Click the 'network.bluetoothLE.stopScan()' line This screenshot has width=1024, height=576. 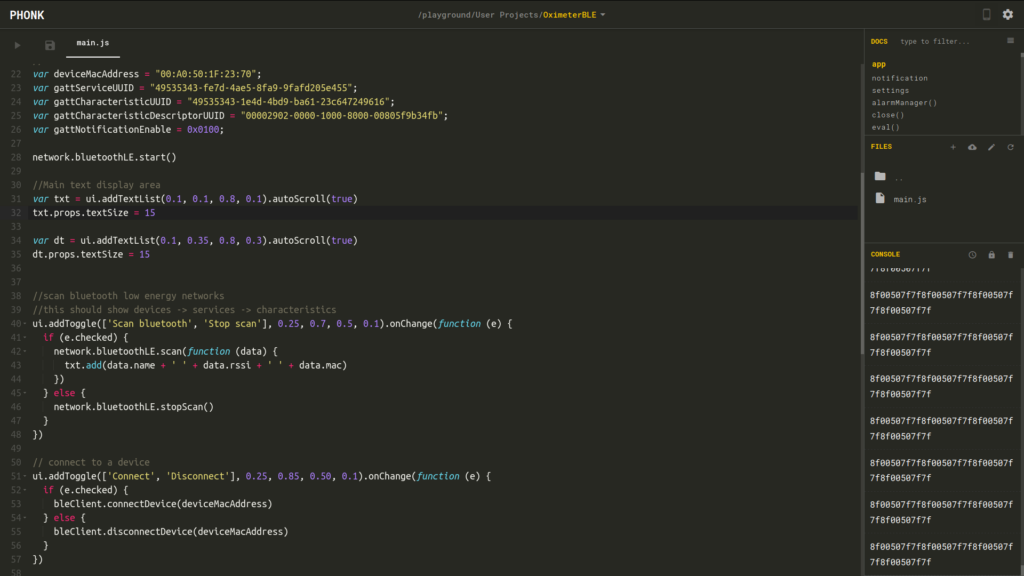pos(134,407)
